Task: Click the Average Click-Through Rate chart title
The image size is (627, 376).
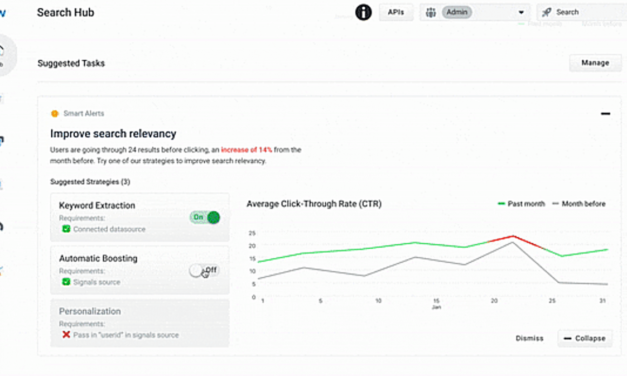Action: 314,204
